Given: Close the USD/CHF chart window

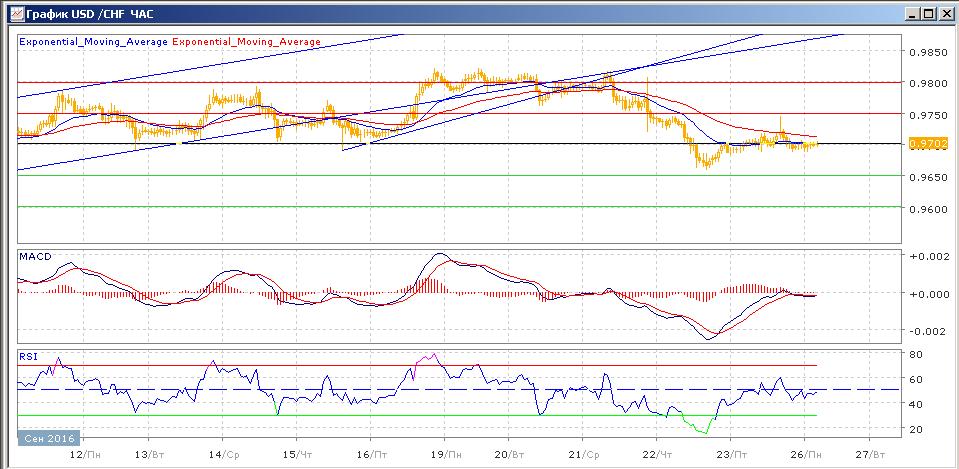Looking at the screenshot, I should 944,14.
